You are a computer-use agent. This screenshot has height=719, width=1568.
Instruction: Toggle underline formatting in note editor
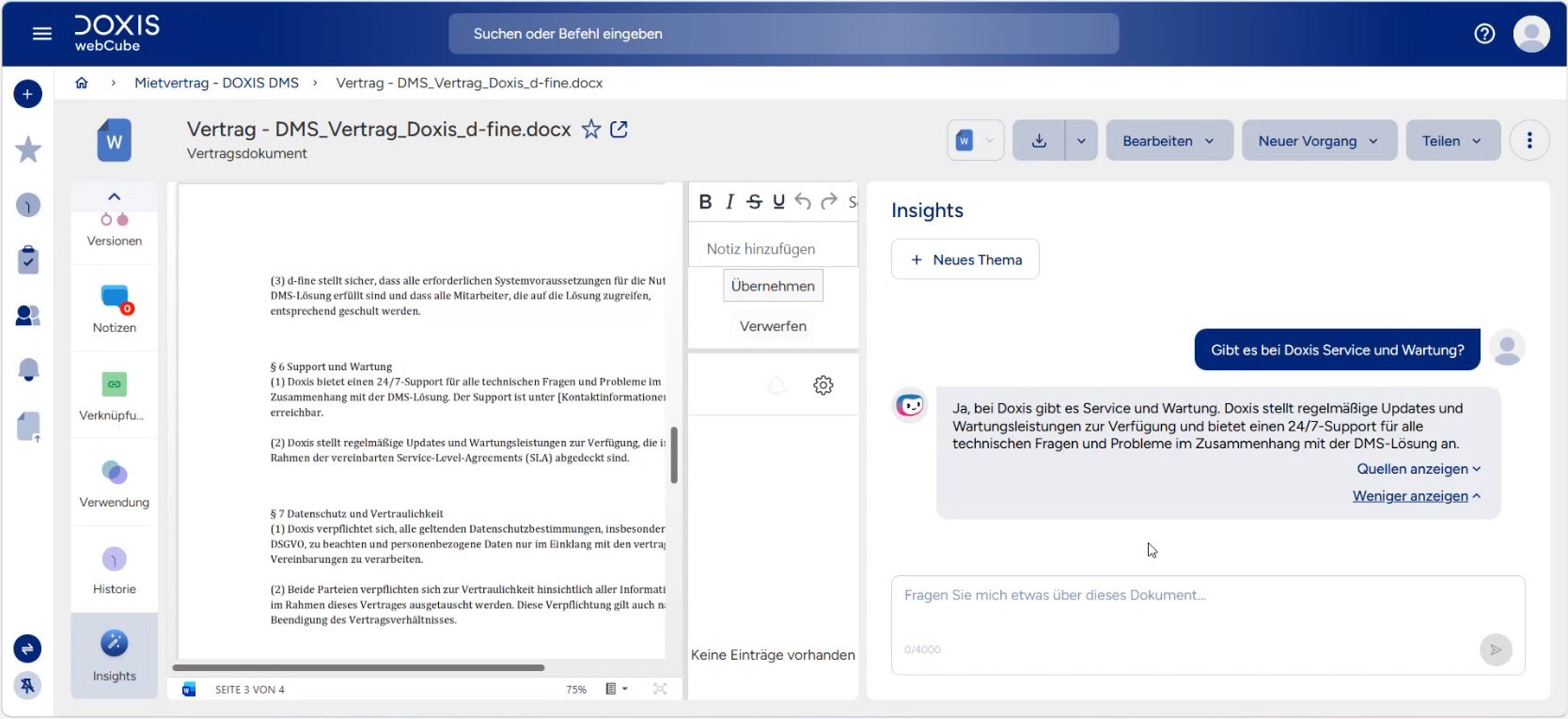point(778,201)
